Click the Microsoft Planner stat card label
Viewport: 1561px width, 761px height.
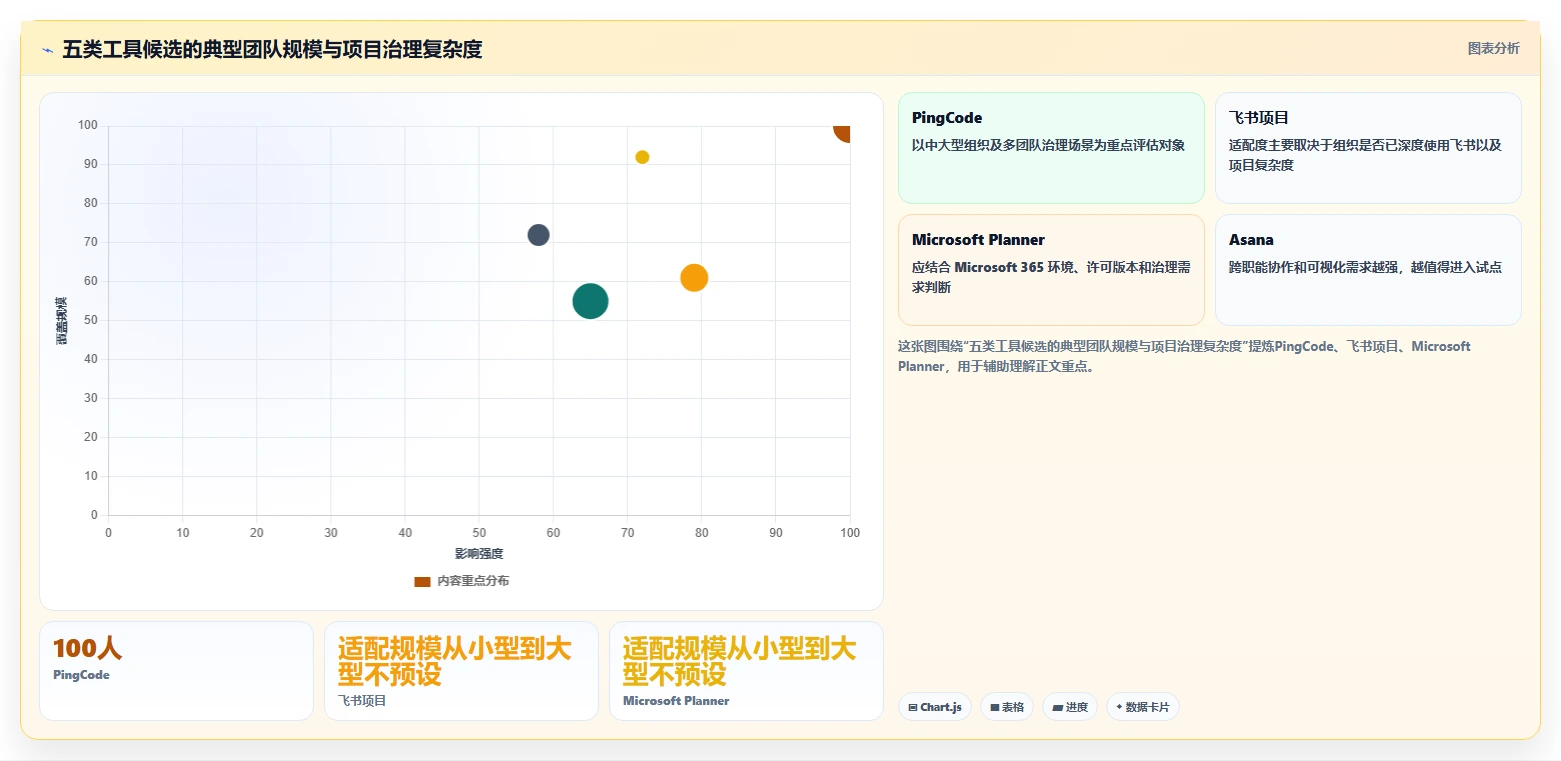click(x=676, y=701)
